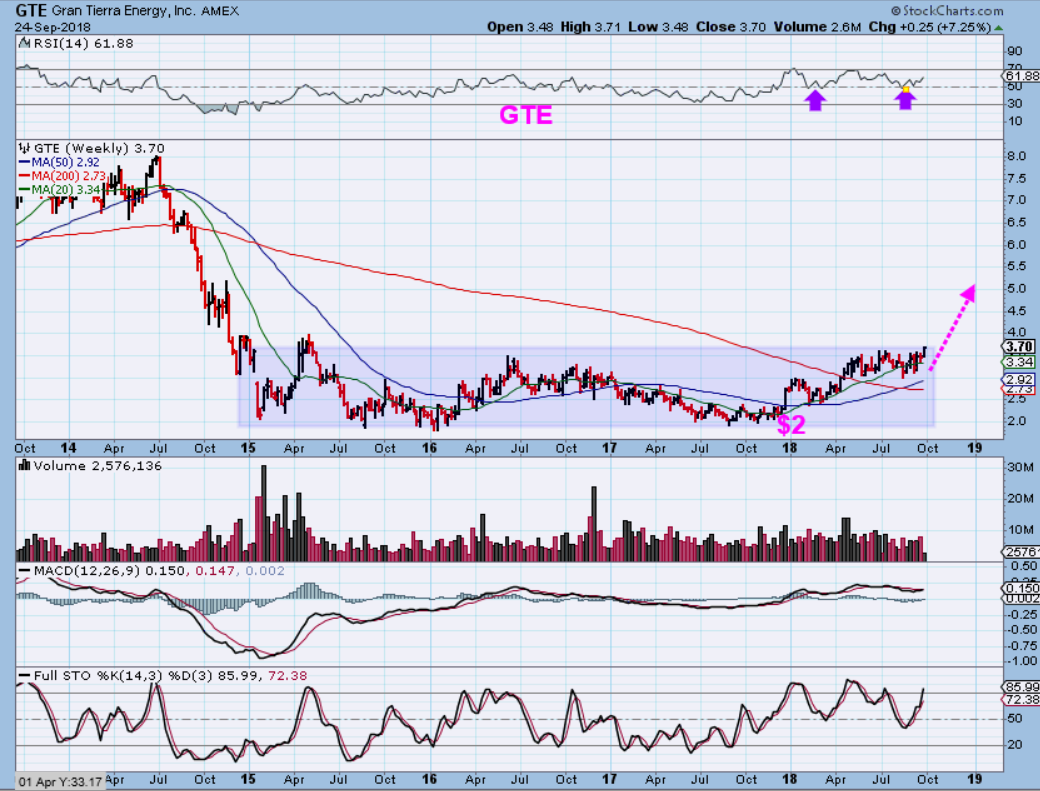Viewport: 1040px width, 791px height.
Task: Click the 5.0 price axis label
Action: coord(1017,288)
